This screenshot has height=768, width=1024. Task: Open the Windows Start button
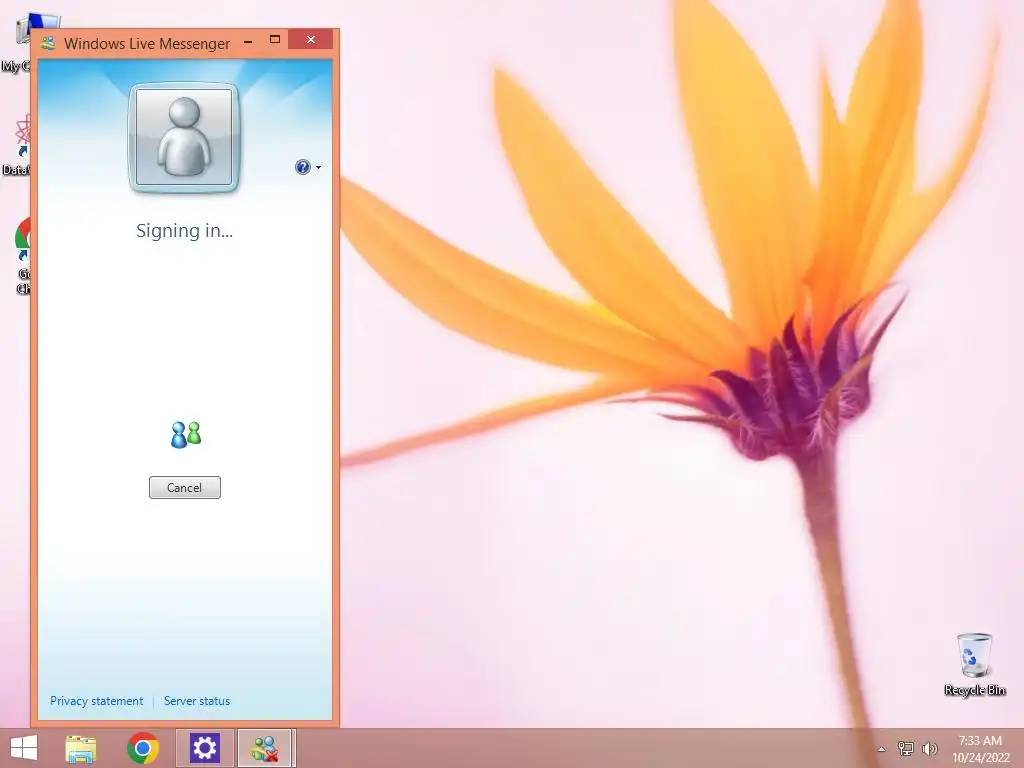point(24,748)
